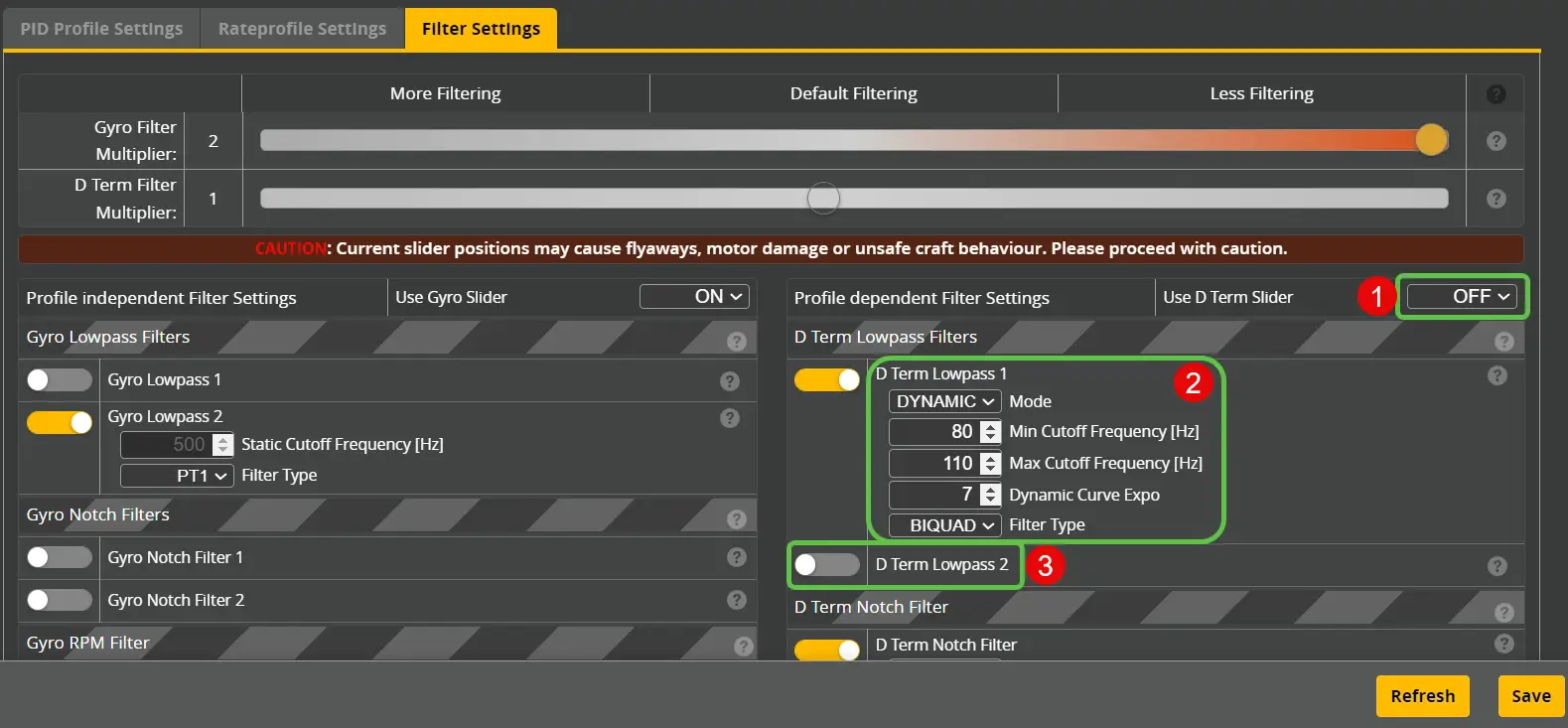The image size is (1568, 728).
Task: Show help for Gyro RPM Filter section
Action: [743, 646]
